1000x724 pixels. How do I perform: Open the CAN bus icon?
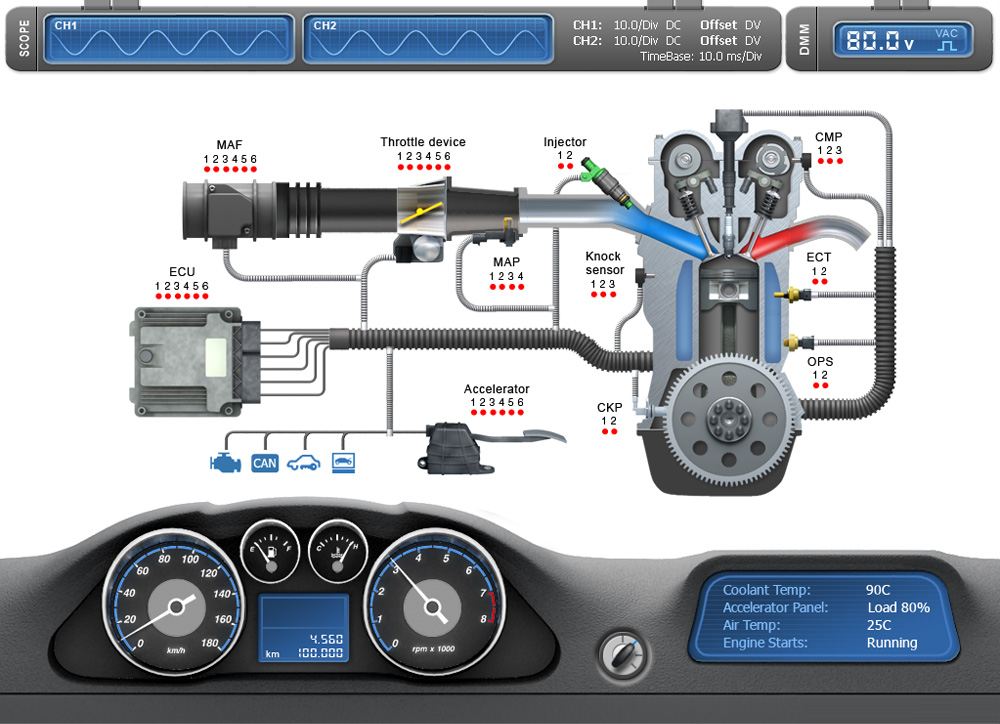pyautogui.click(x=264, y=462)
